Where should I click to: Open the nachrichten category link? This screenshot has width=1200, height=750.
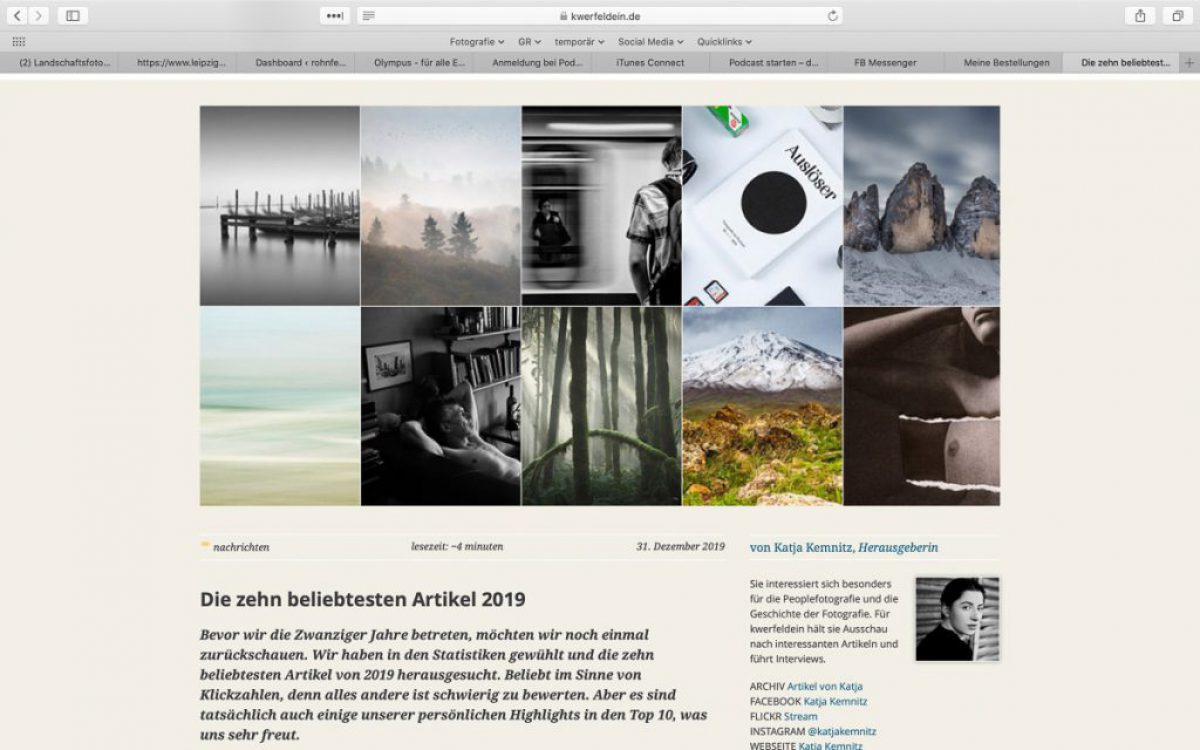tap(241, 547)
